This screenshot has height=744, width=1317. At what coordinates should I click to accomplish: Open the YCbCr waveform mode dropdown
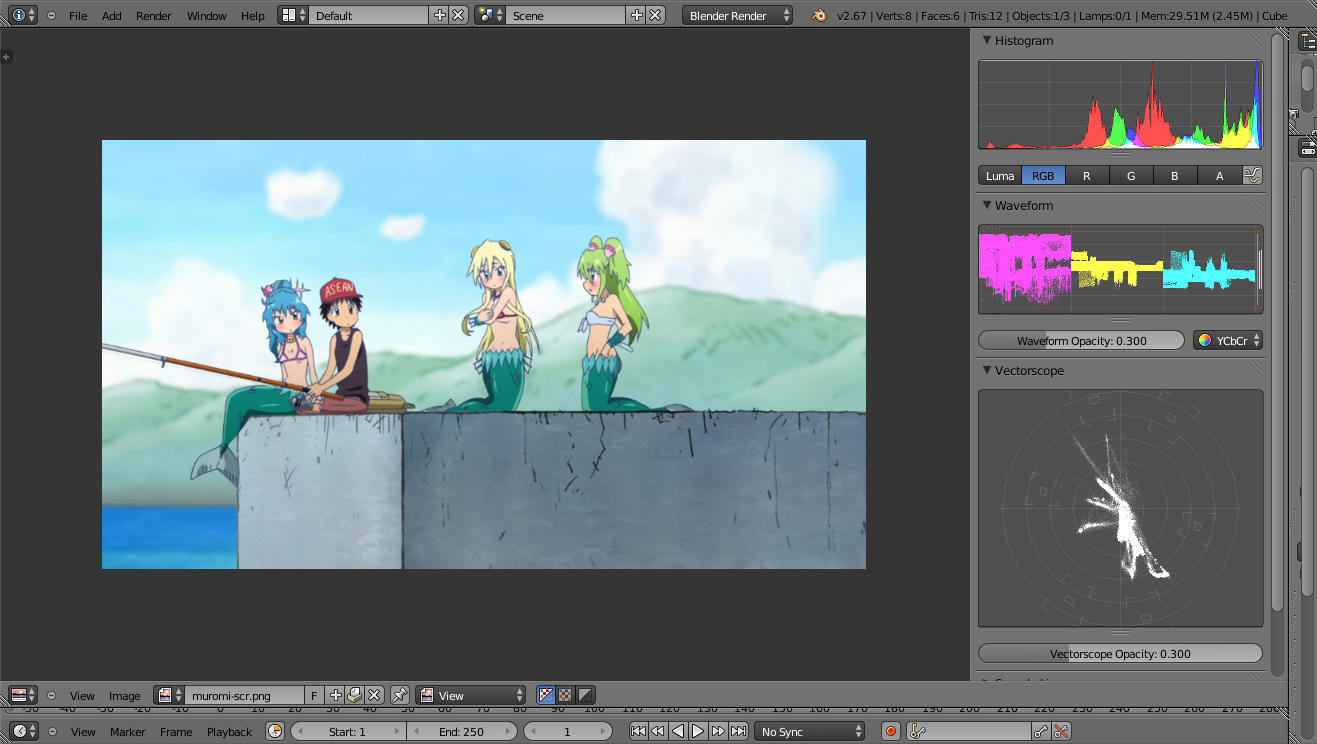tap(1228, 340)
